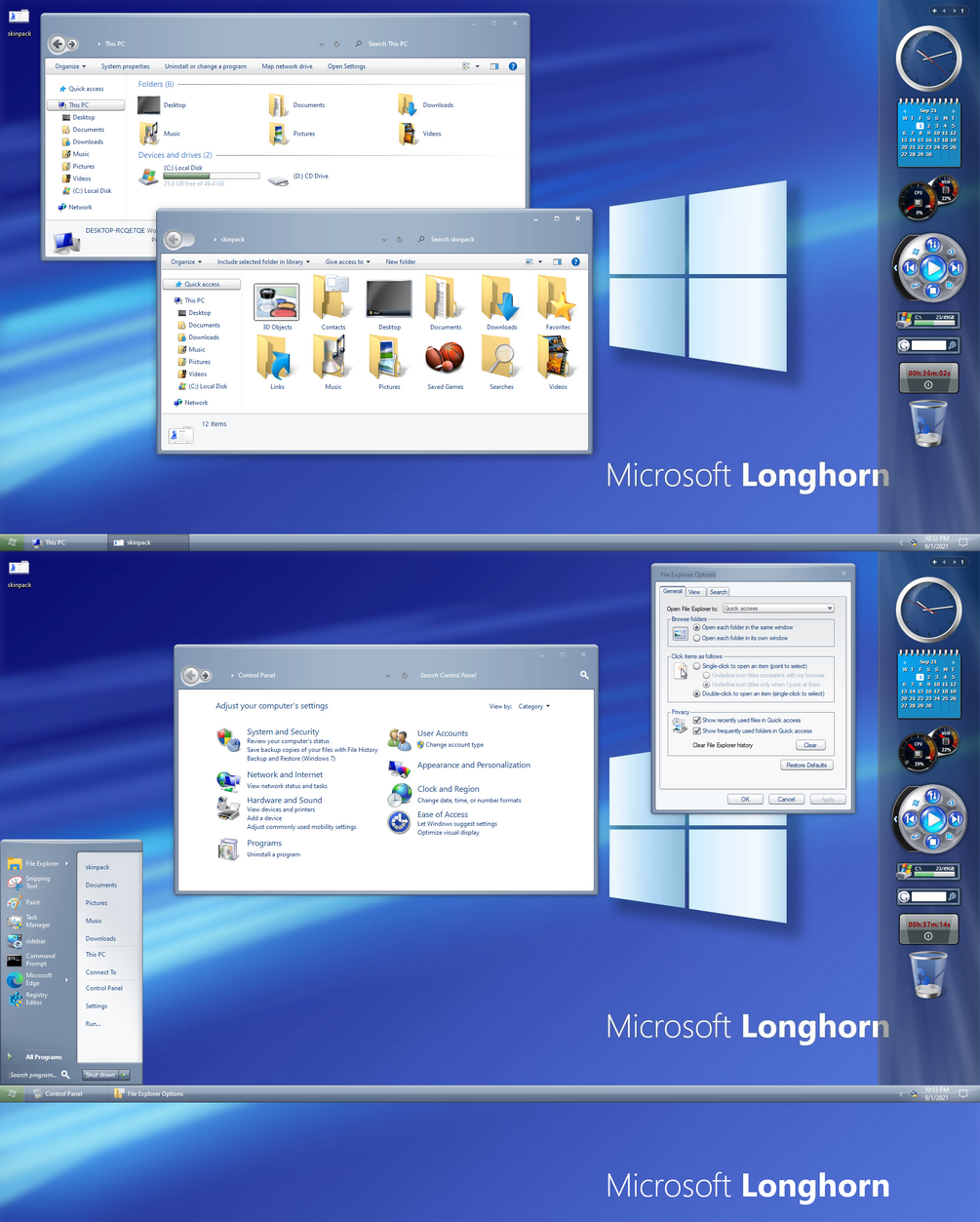Click refresh icon in skinpack address bar
Viewport: 980px width, 1222px height.
399,239
